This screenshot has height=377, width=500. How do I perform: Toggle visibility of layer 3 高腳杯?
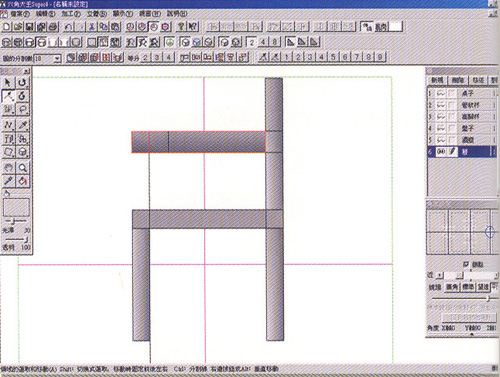pyautogui.click(x=441, y=117)
